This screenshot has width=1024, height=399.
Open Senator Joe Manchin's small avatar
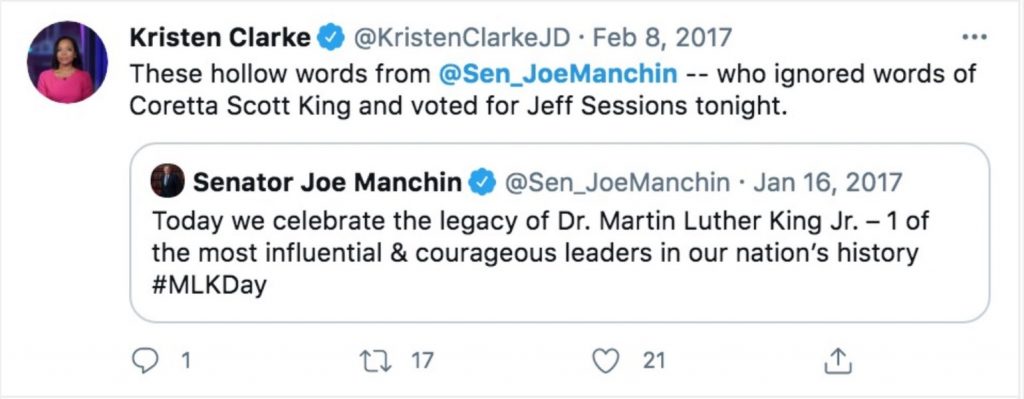pyautogui.click(x=168, y=181)
